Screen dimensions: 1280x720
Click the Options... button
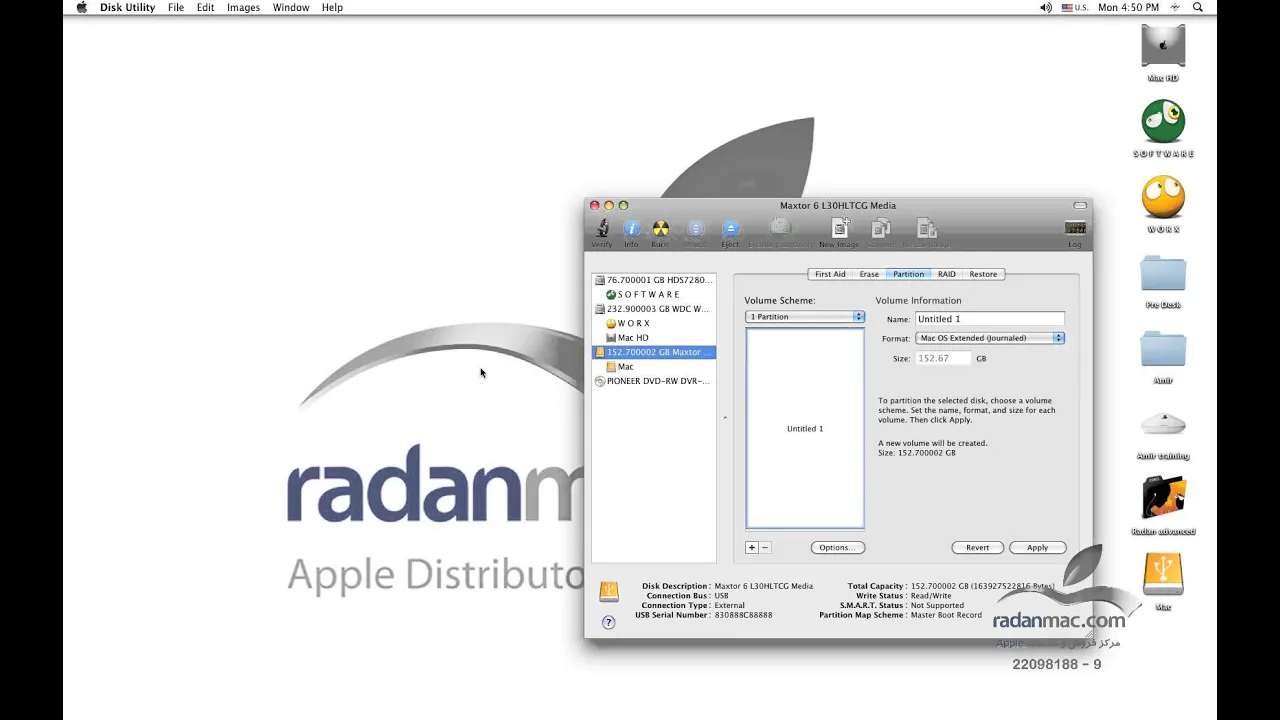click(837, 548)
